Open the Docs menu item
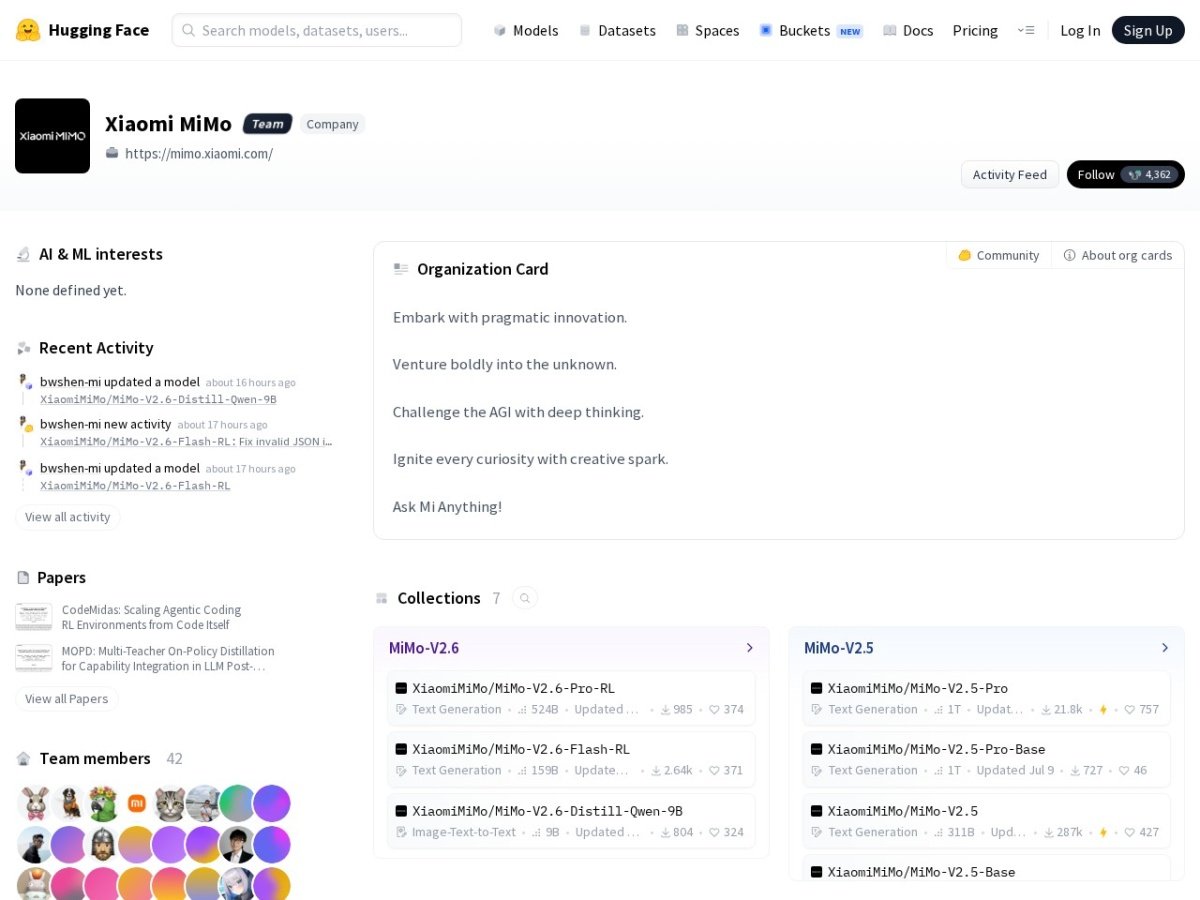The image size is (1200, 900). point(908,30)
